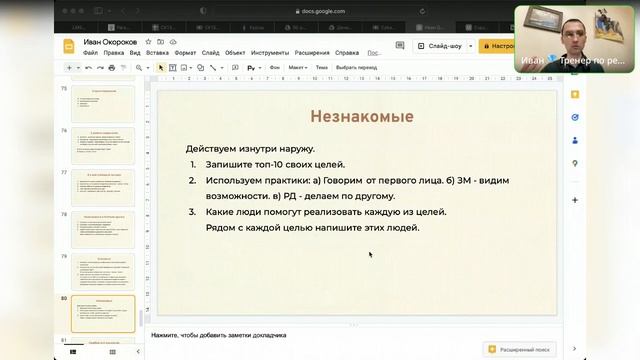Undo the last action
The height and width of the screenshot is (360, 640).
(88, 68)
